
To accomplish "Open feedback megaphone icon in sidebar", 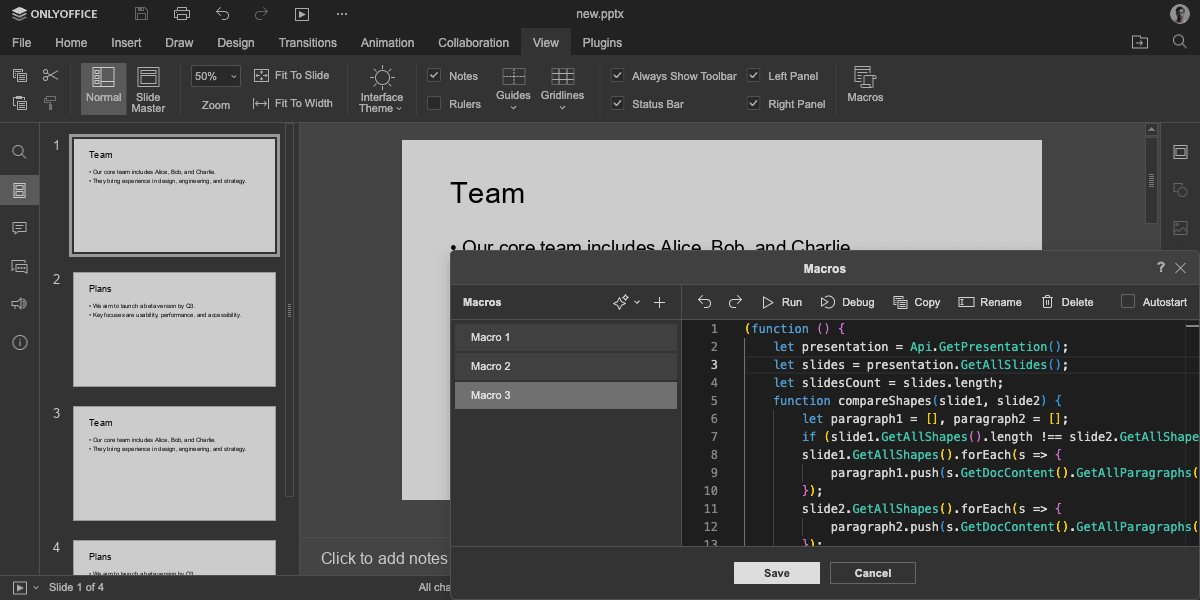I will pyautogui.click(x=19, y=304).
